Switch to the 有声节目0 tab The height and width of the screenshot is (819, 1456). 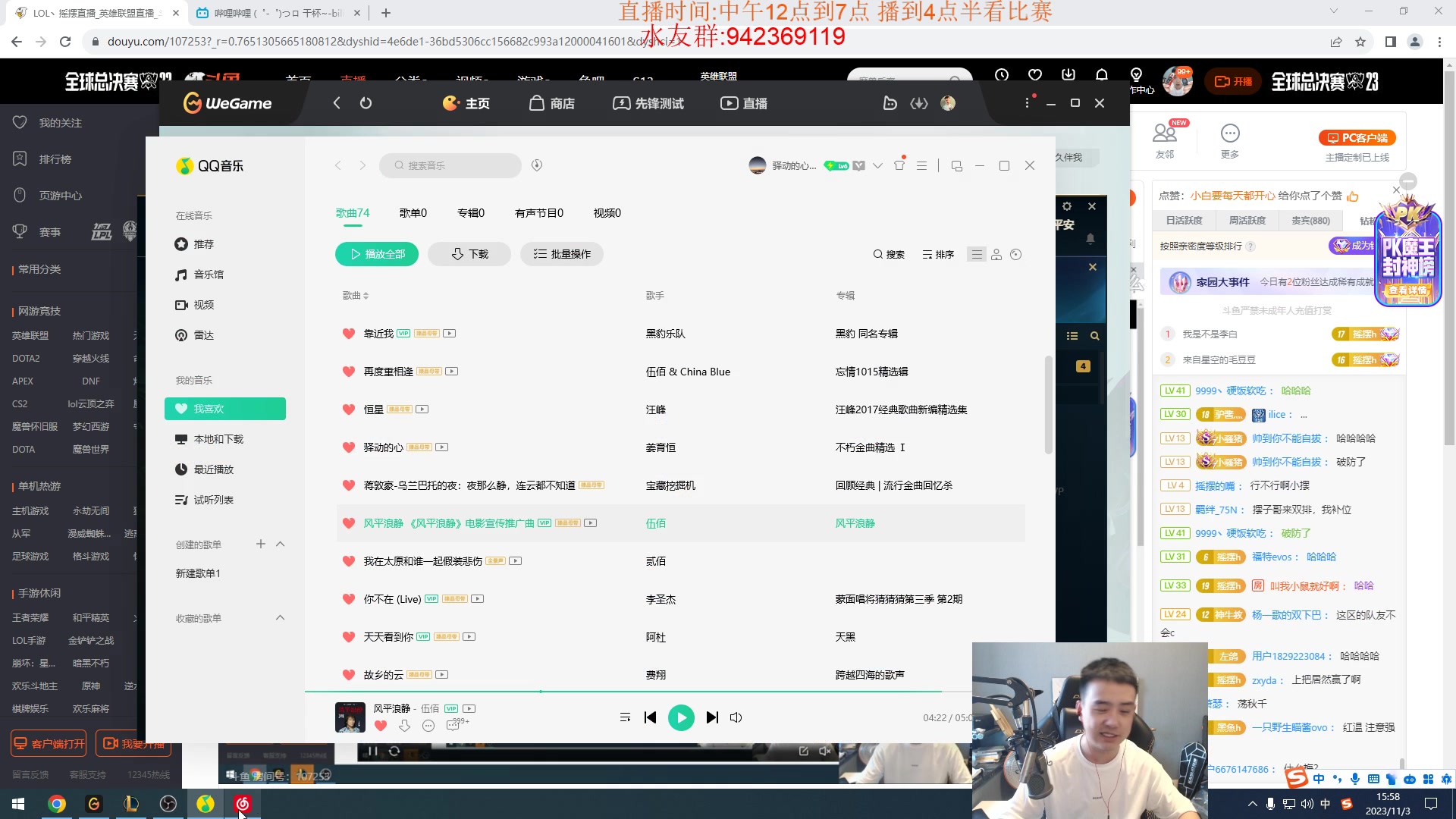[x=539, y=213]
